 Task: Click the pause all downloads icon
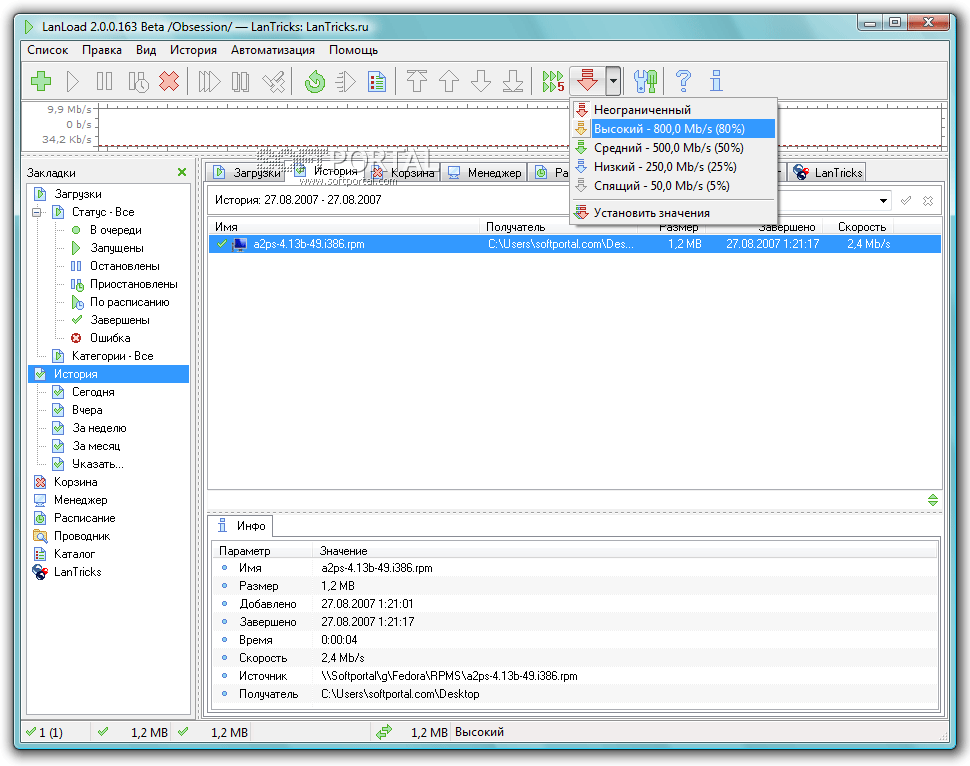(241, 81)
